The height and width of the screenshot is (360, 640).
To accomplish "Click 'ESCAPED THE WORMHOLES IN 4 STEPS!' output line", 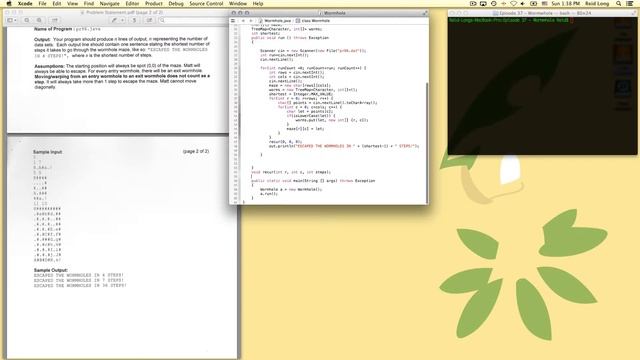I will coord(78,275).
